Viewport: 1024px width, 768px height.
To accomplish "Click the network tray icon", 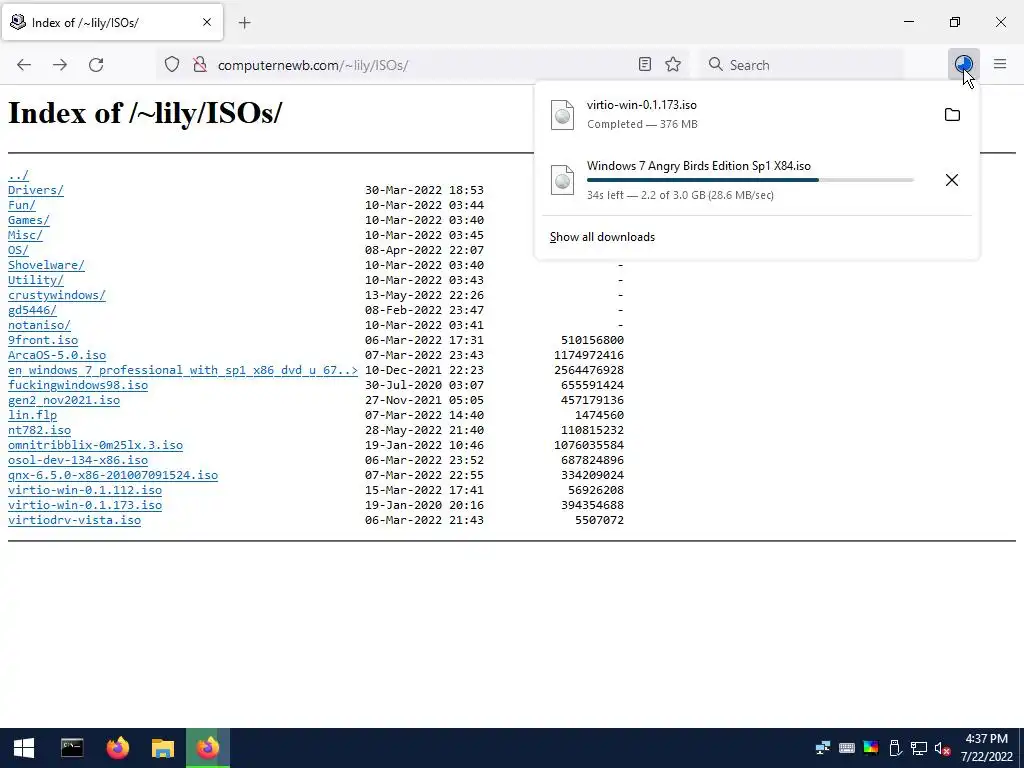I will 919,748.
